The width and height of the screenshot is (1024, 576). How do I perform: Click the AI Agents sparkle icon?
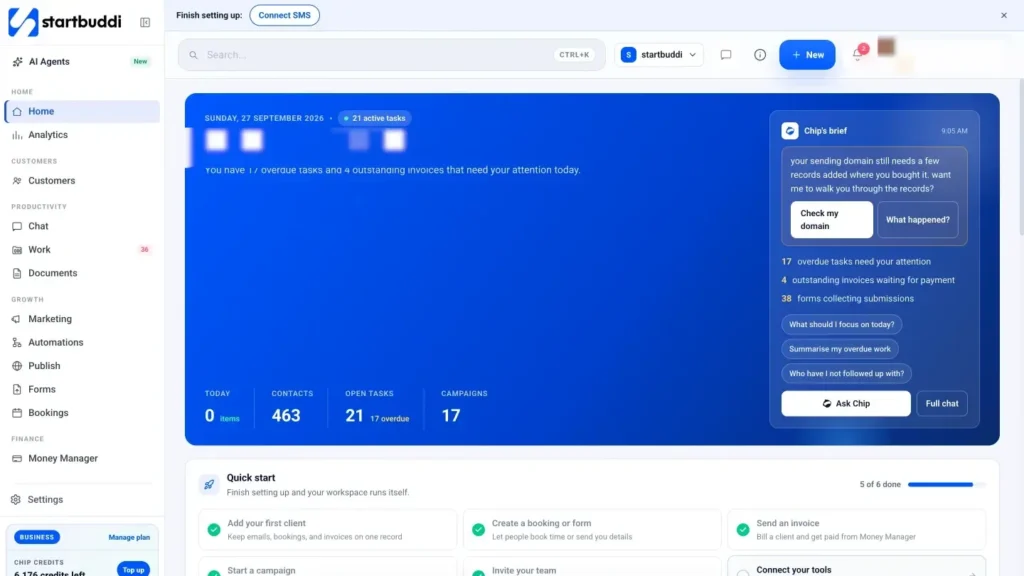(18, 61)
